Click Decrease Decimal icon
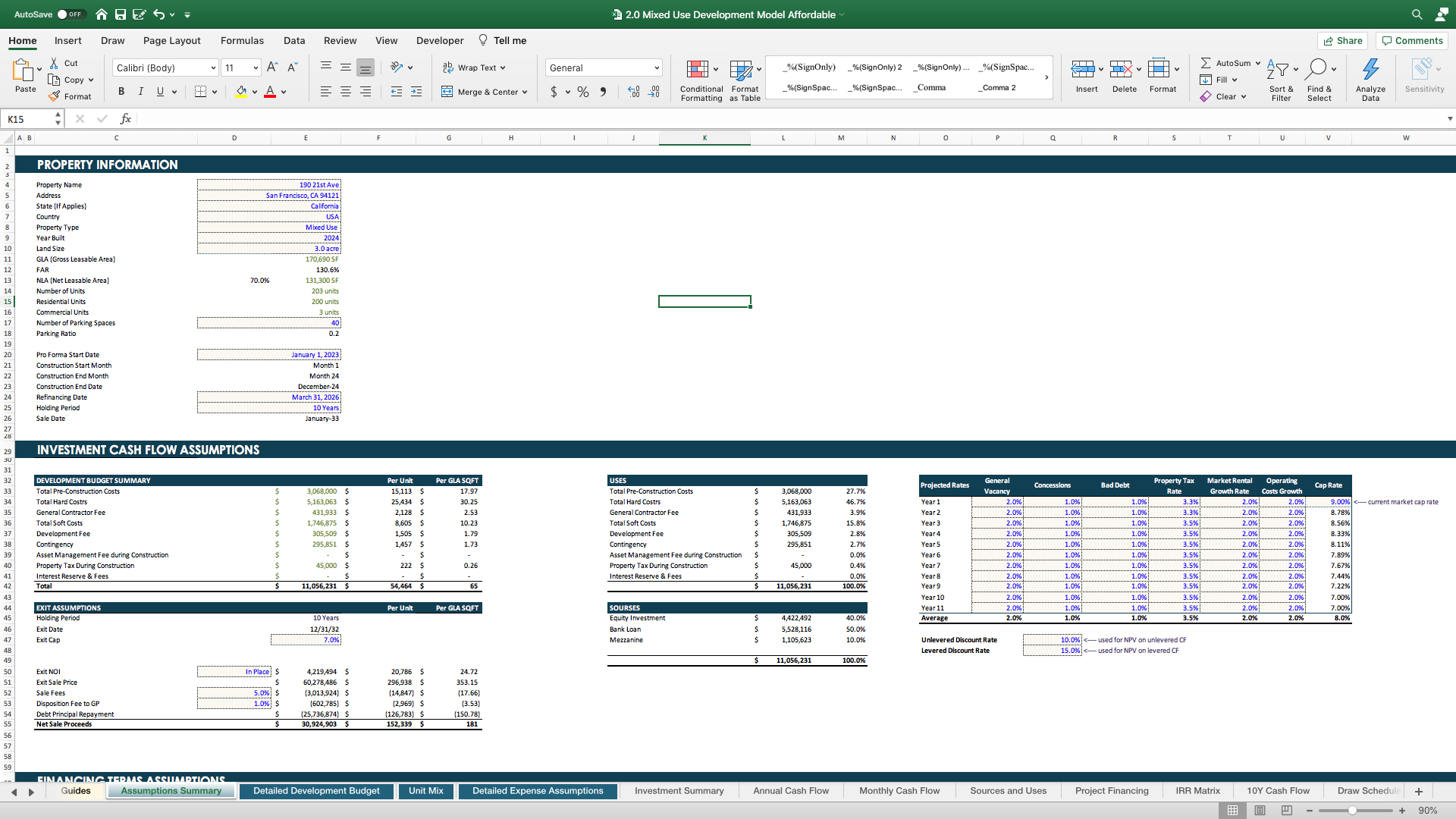 point(654,92)
